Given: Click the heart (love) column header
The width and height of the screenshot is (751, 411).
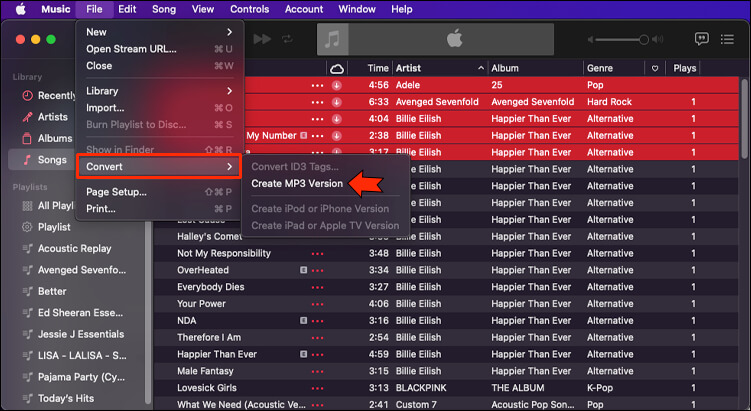Looking at the screenshot, I should (x=655, y=68).
